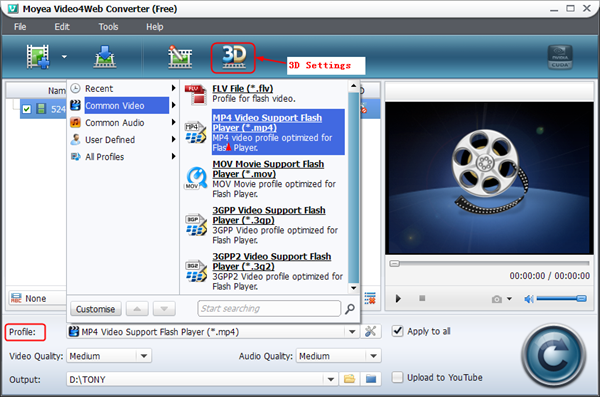Viewport: 600px width, 397px height.
Task: Open the Help menu
Action: pos(155,27)
